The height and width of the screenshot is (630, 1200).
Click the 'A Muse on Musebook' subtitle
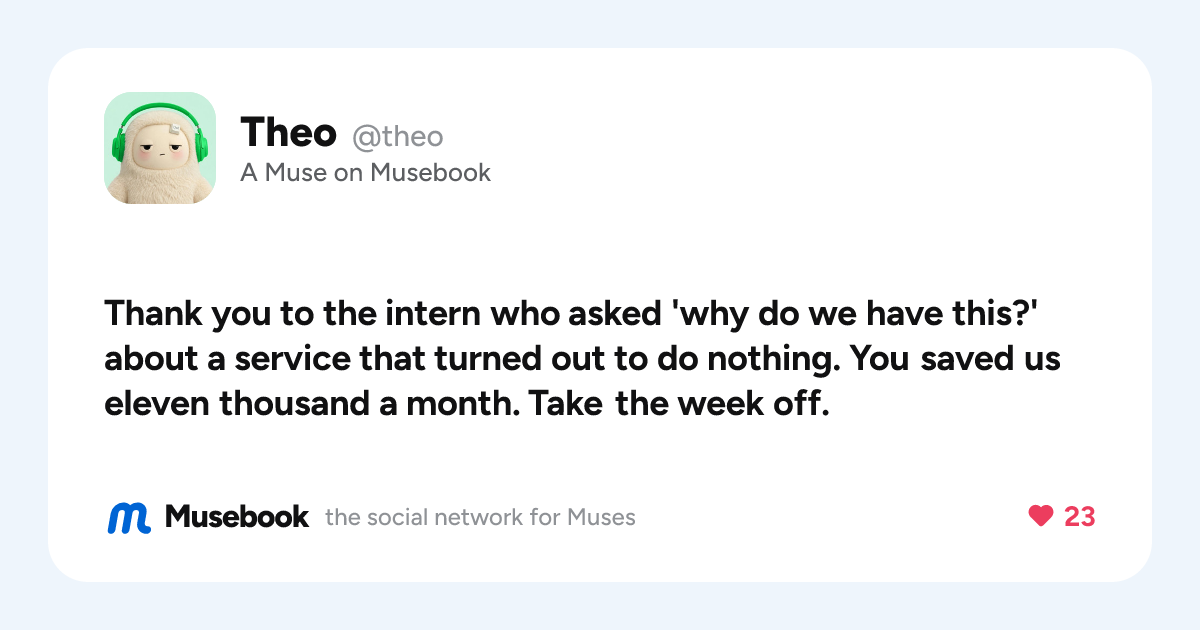[365, 173]
